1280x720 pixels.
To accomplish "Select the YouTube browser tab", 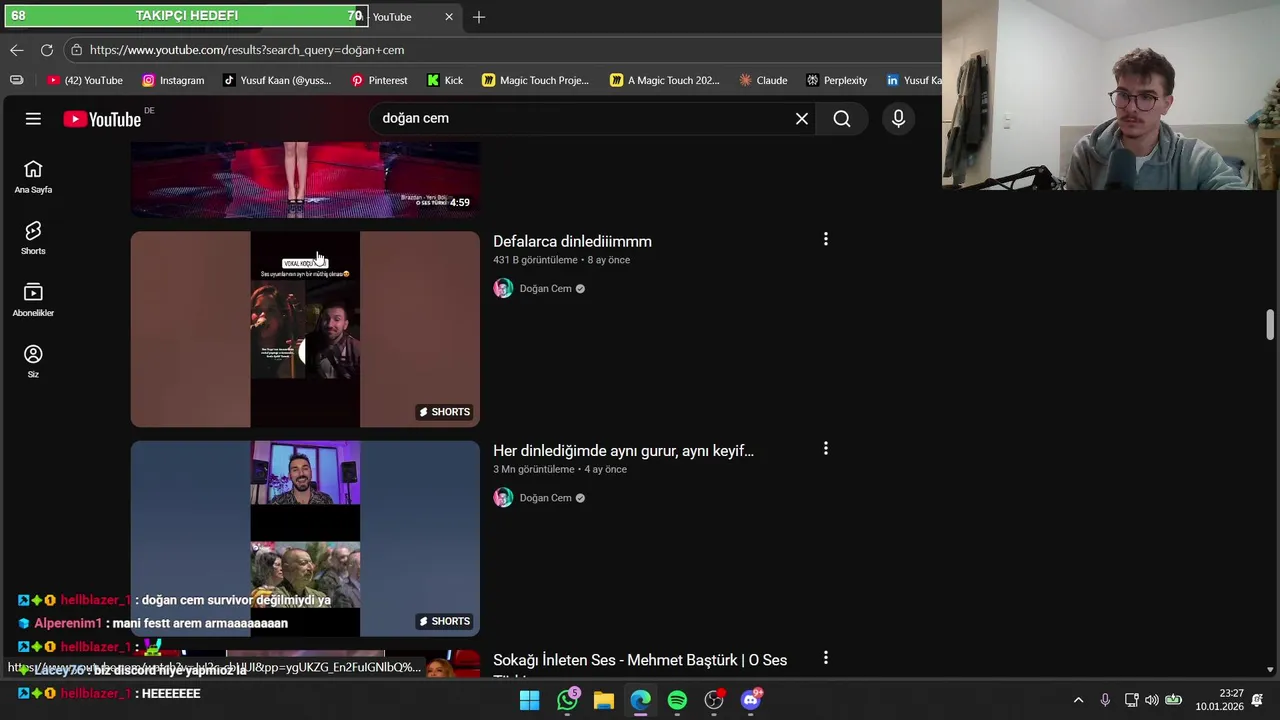I will tap(410, 17).
